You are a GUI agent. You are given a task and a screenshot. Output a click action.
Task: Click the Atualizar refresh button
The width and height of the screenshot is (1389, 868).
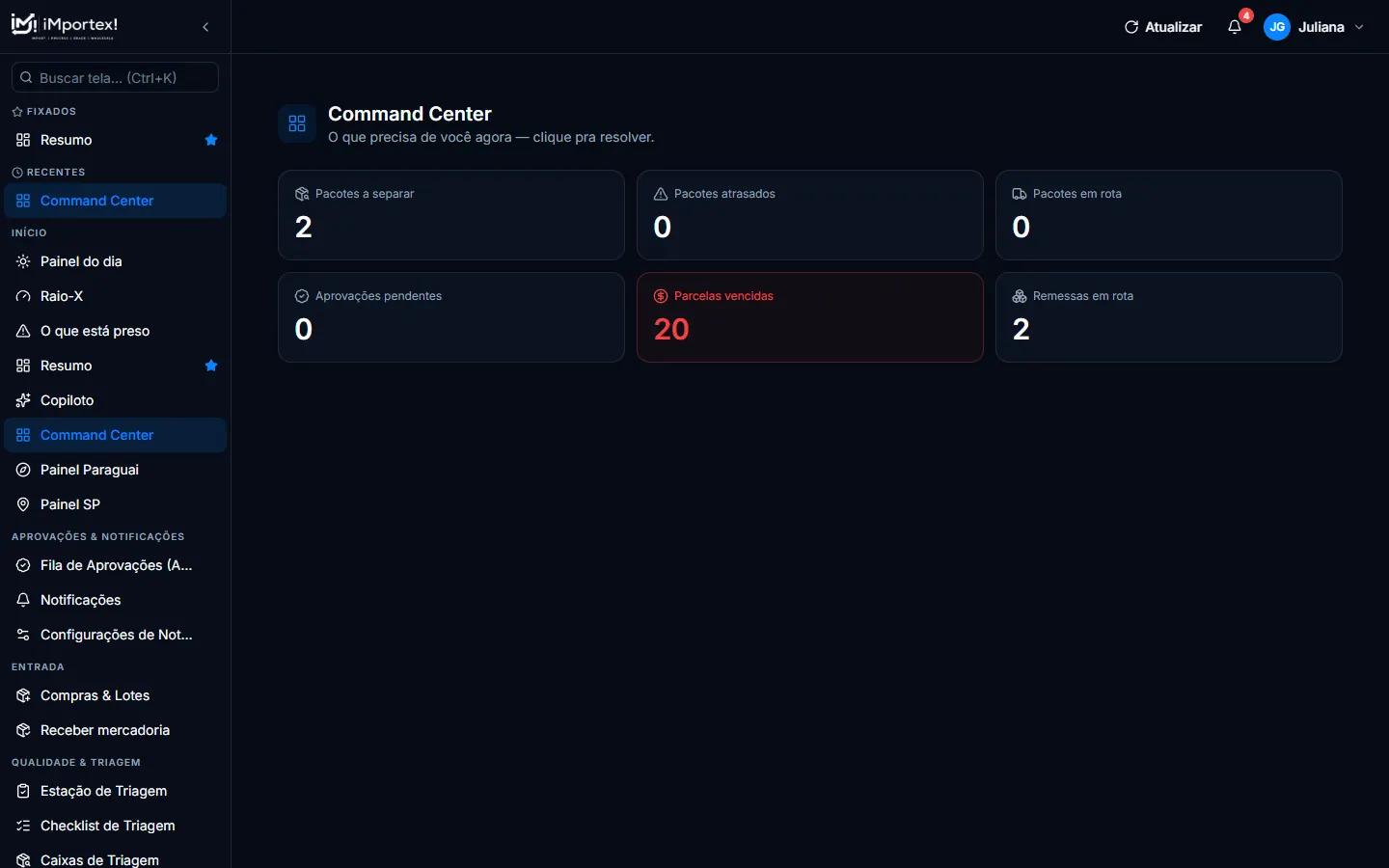(1163, 27)
